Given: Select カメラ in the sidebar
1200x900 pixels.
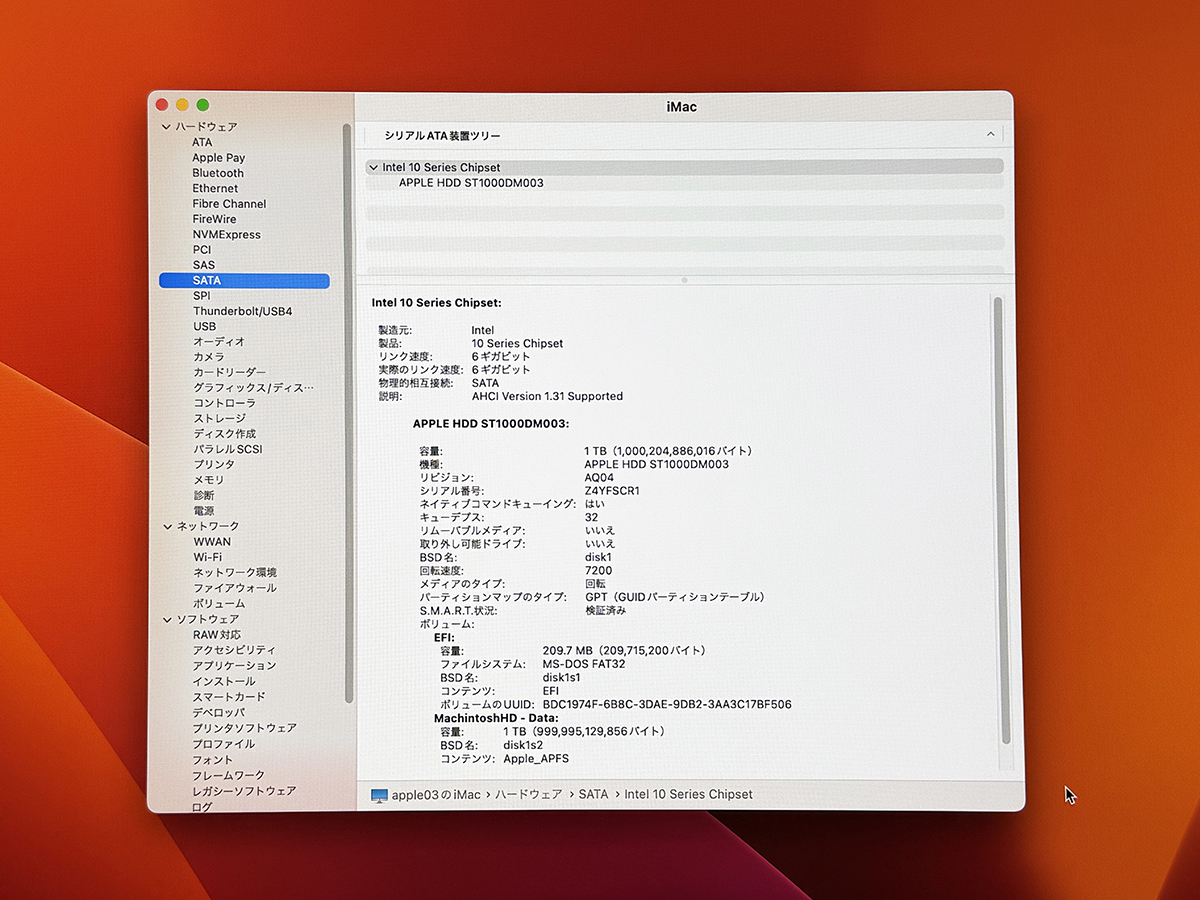Looking at the screenshot, I should [x=208, y=357].
